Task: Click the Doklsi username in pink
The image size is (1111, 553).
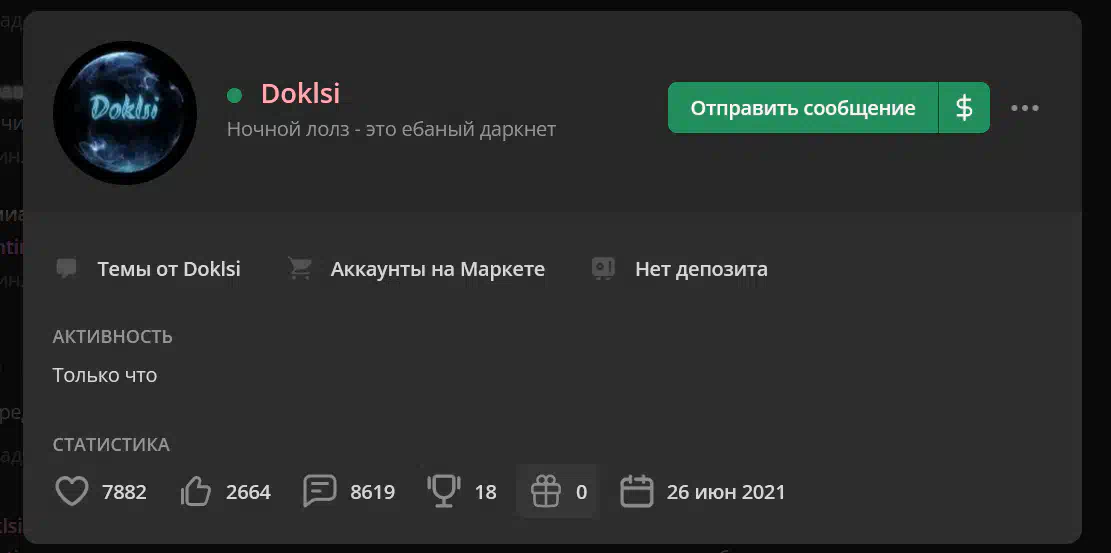Action: tap(300, 94)
